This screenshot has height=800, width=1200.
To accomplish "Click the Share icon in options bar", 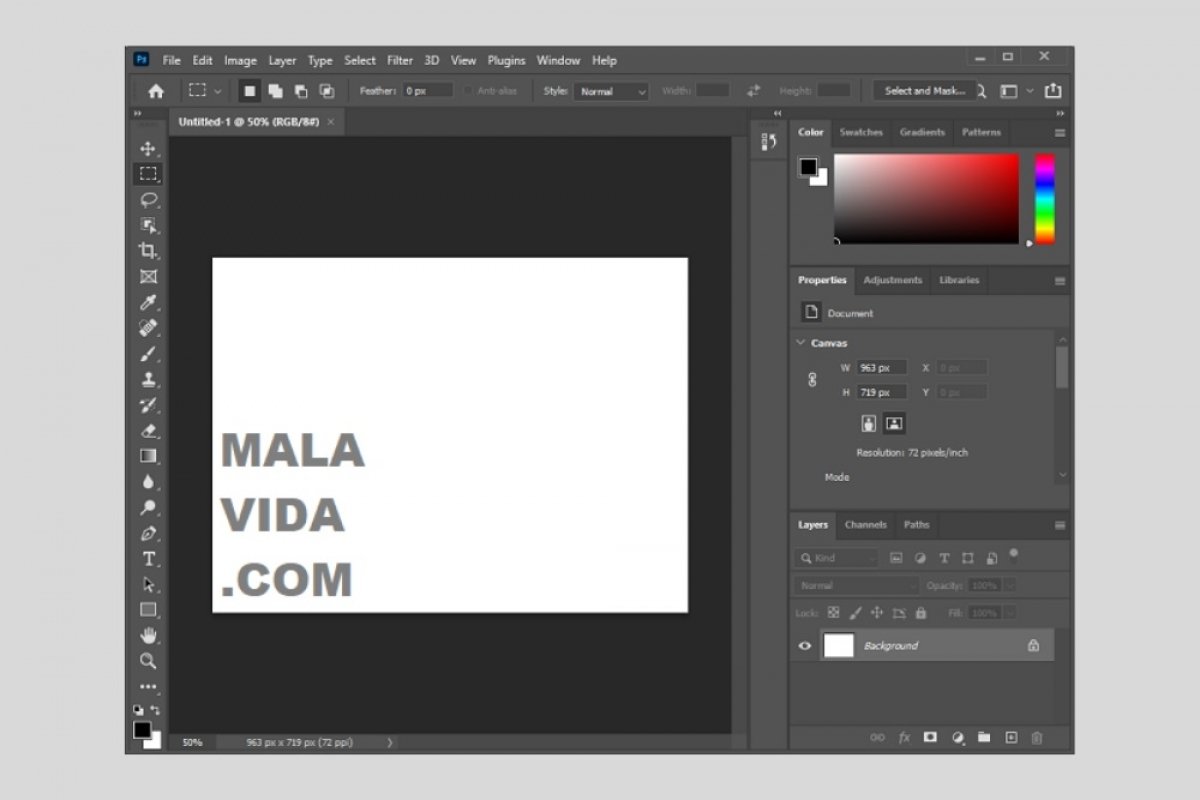I will pos(1053,91).
